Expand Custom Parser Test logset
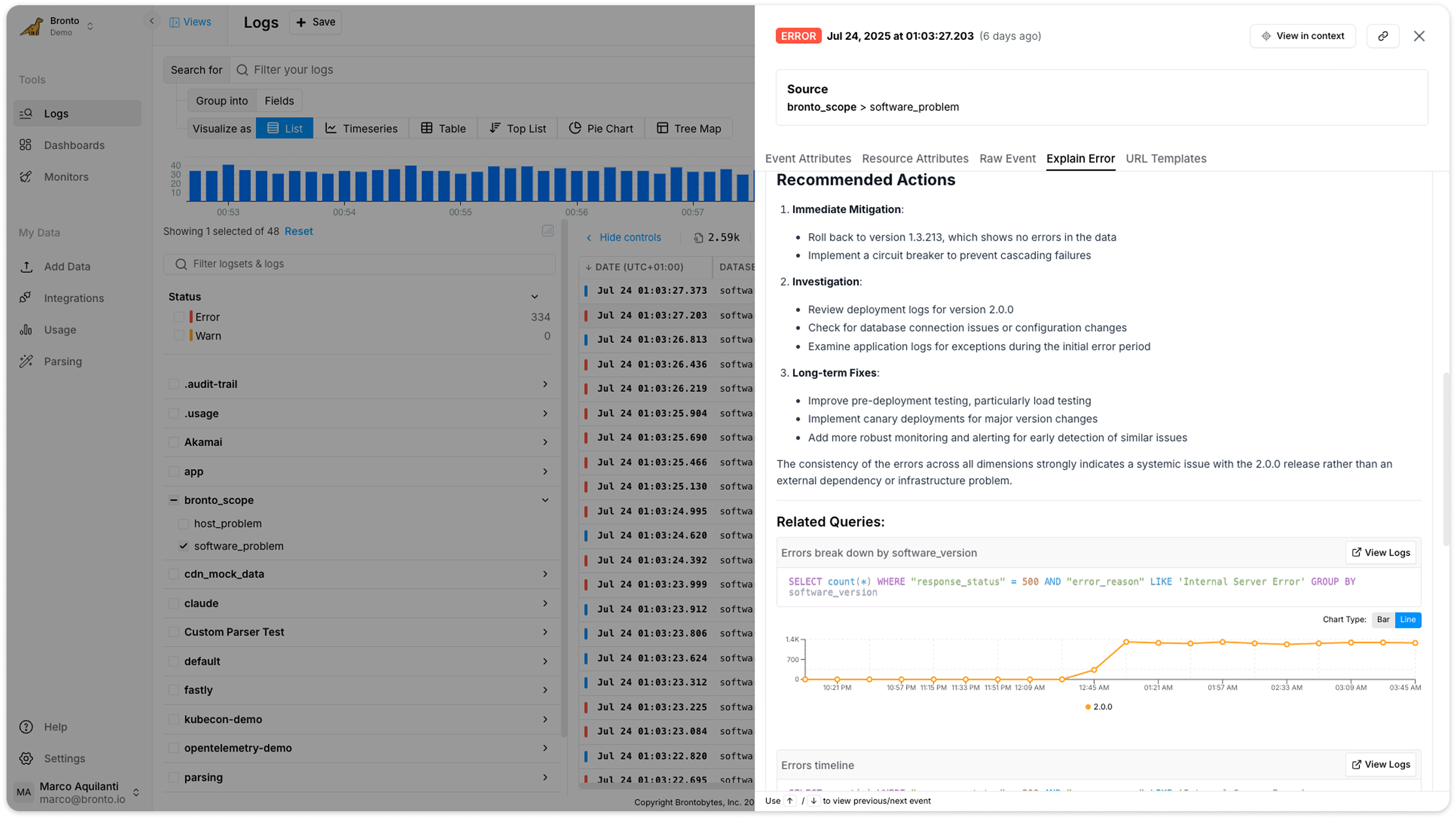The height and width of the screenshot is (819, 1456). click(545, 632)
